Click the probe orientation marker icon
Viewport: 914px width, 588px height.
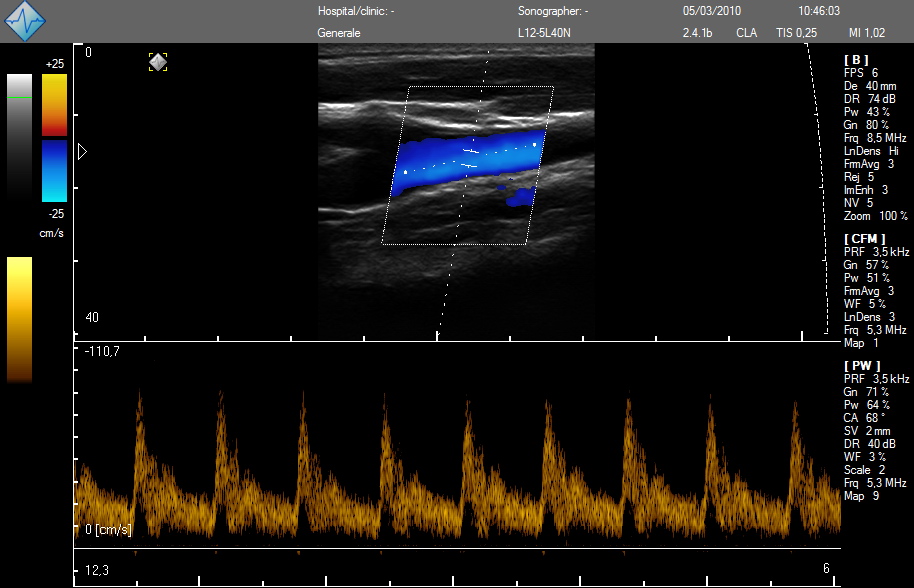tap(158, 62)
